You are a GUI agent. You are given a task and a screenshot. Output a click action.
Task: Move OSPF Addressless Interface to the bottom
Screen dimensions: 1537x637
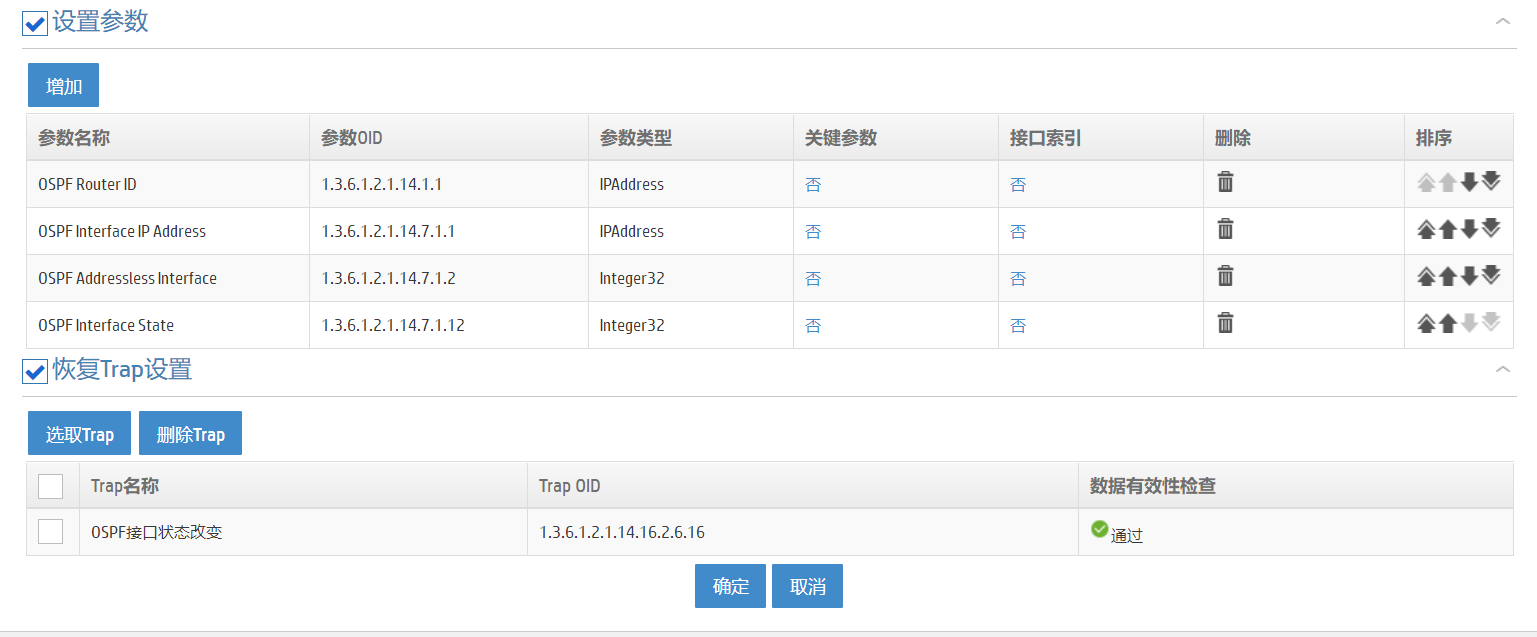(x=1491, y=275)
